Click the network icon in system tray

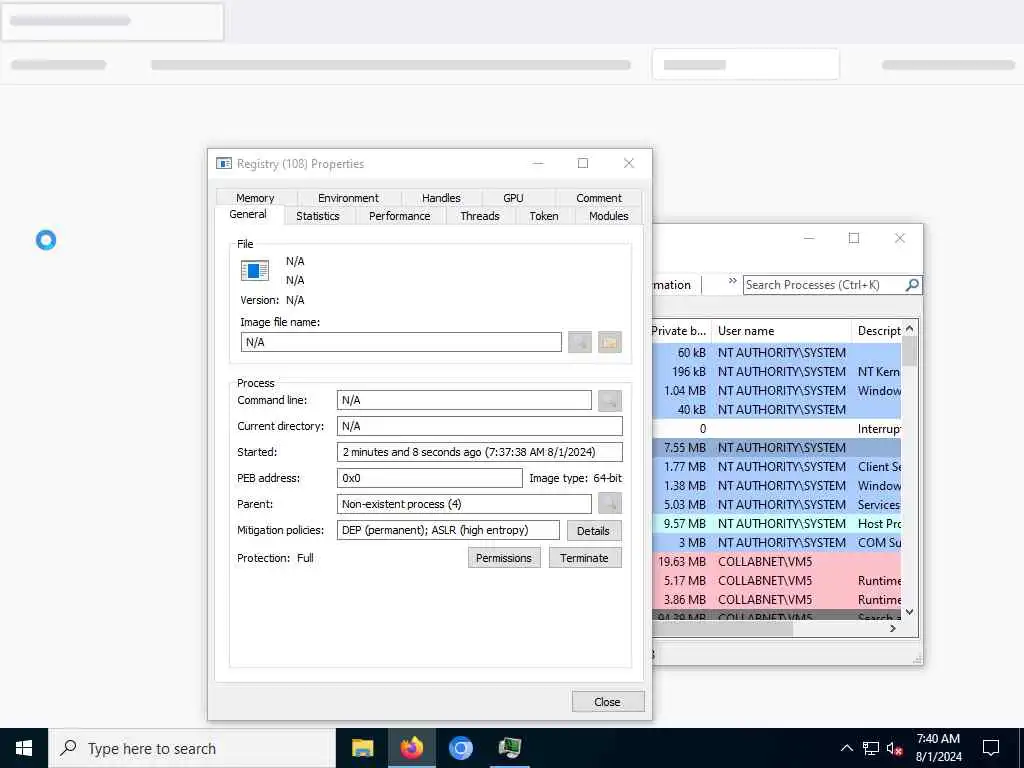point(871,748)
